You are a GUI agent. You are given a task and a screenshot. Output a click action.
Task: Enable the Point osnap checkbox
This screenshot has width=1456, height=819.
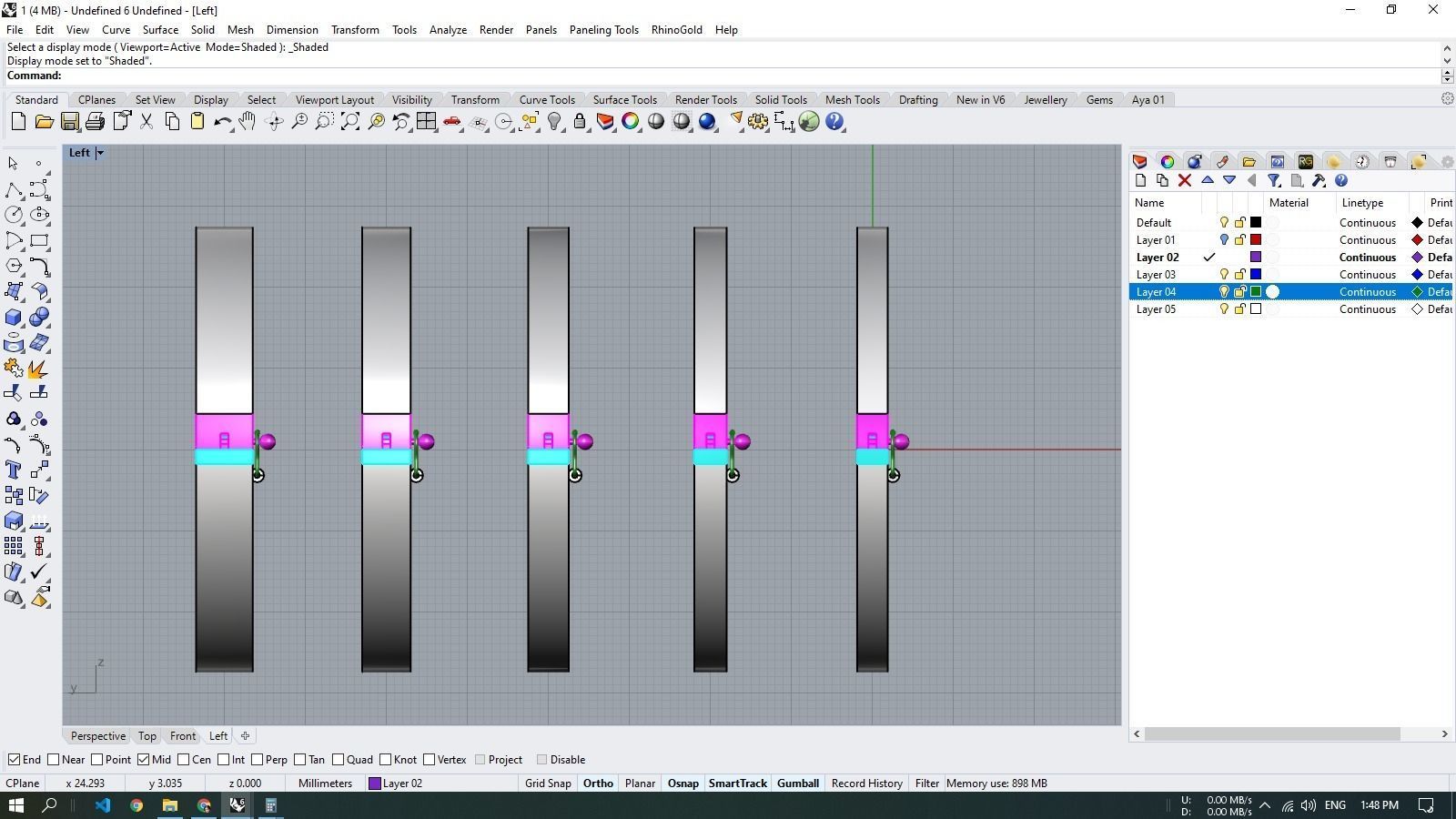pos(96,760)
